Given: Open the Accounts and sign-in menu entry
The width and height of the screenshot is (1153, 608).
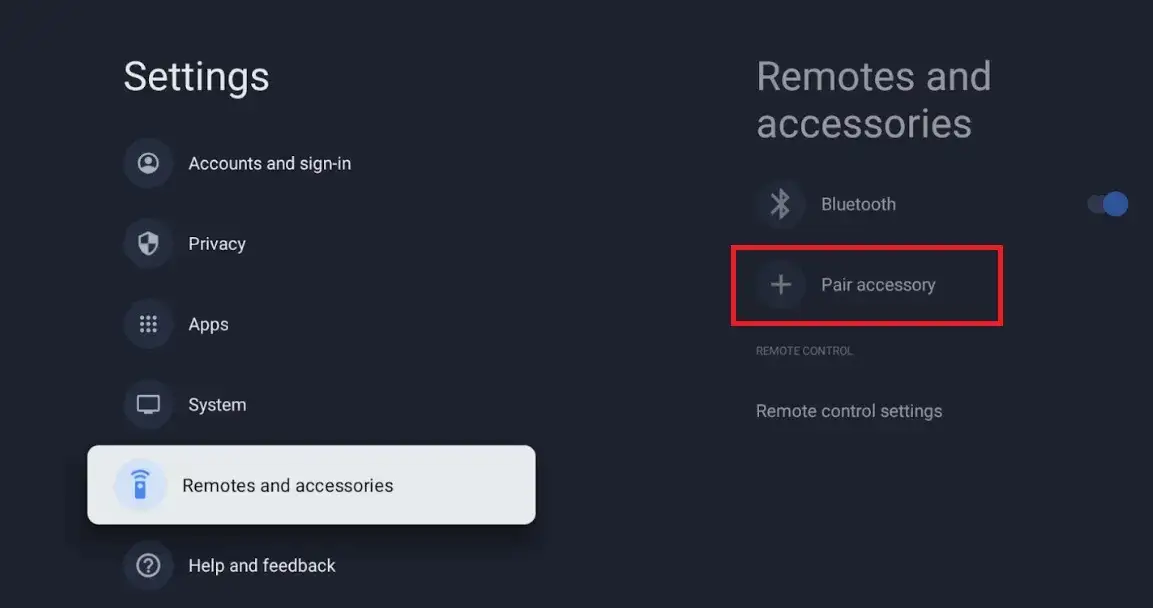Looking at the screenshot, I should [269, 162].
